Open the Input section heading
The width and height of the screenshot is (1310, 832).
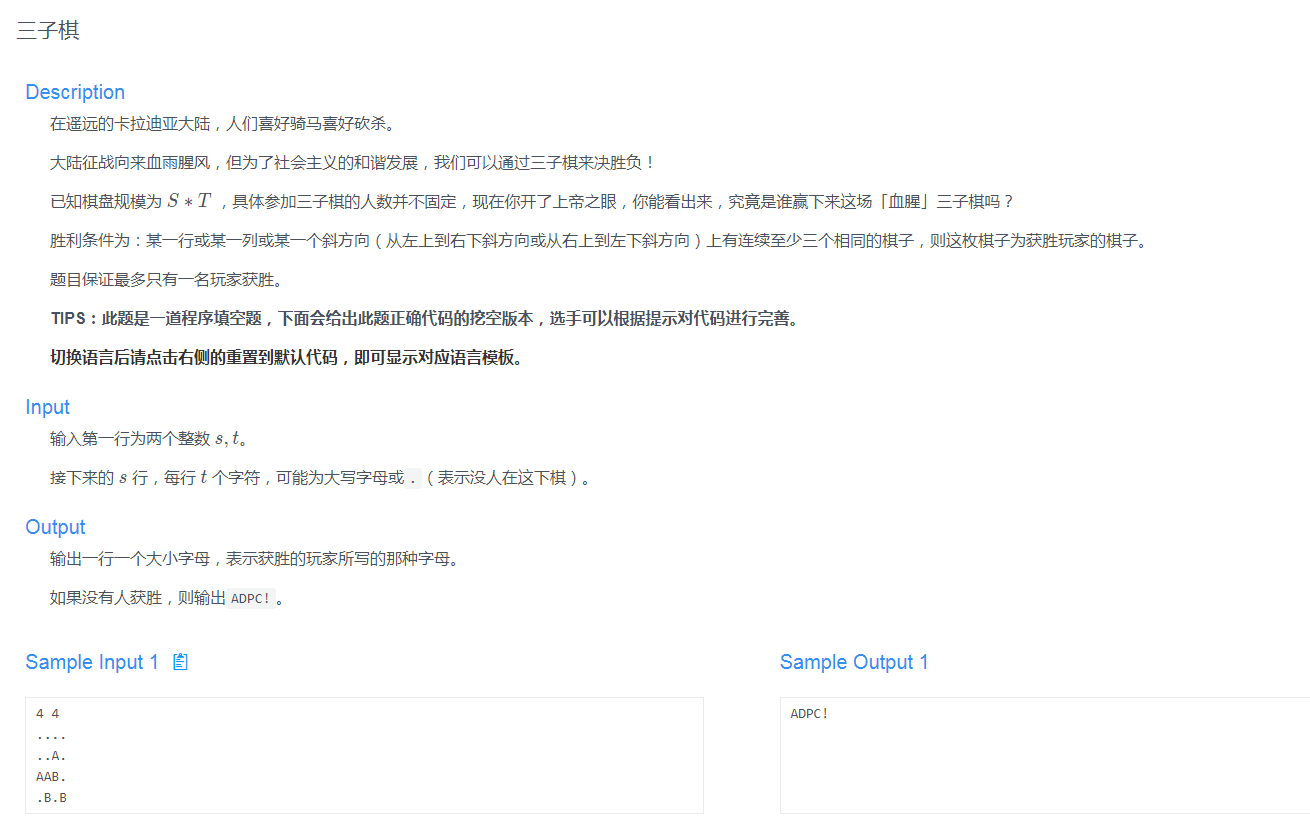(x=47, y=407)
